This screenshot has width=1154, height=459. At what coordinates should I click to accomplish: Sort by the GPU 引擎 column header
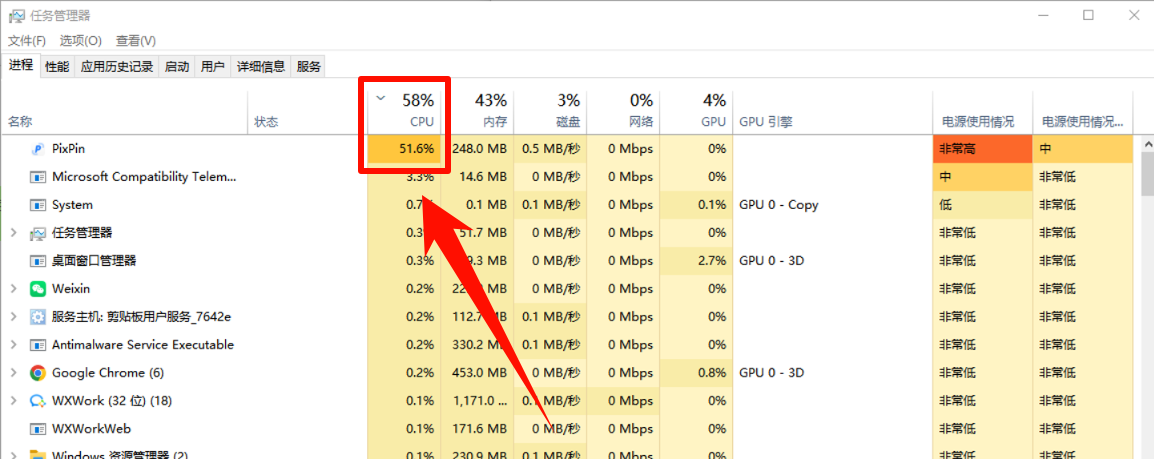pyautogui.click(x=832, y=113)
